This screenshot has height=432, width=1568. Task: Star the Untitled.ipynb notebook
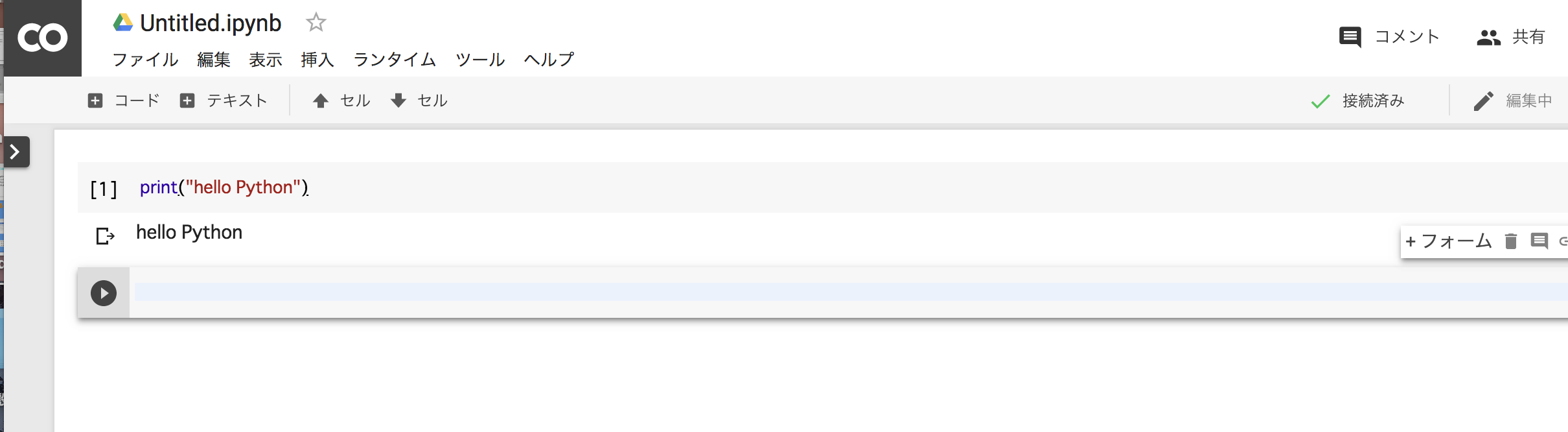[x=316, y=23]
